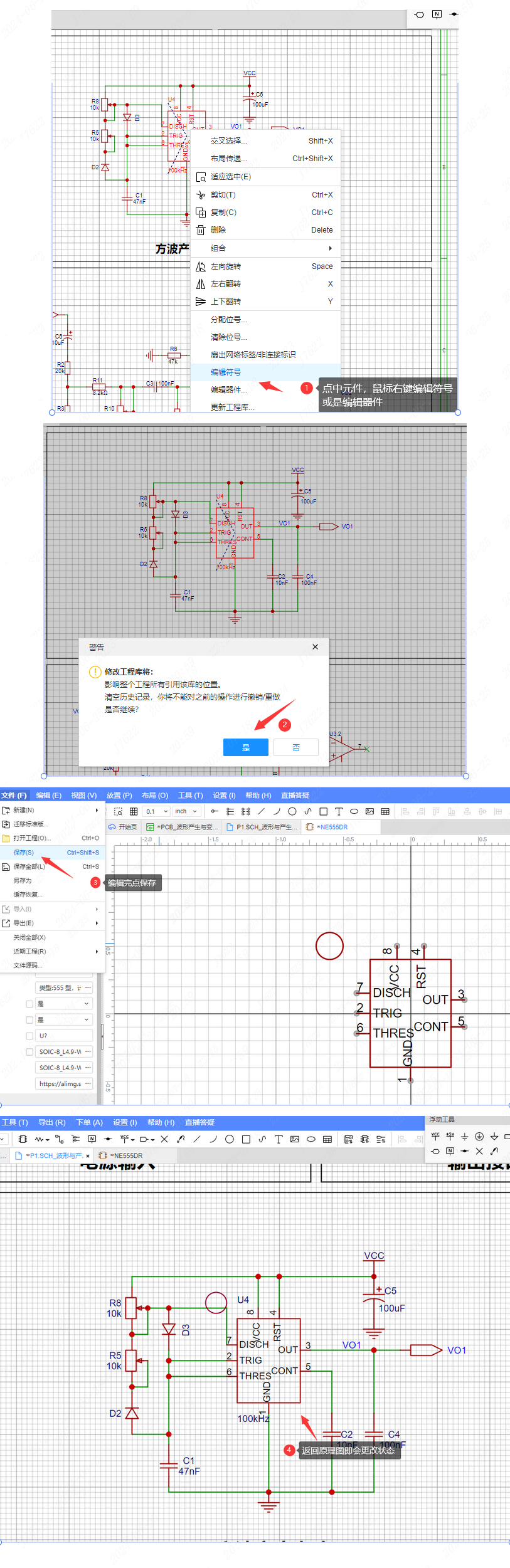This screenshot has width=510, height=1568.
Task: Click the circled earth-ground icon in 浮动工具 panel
Action: [479, 1136]
